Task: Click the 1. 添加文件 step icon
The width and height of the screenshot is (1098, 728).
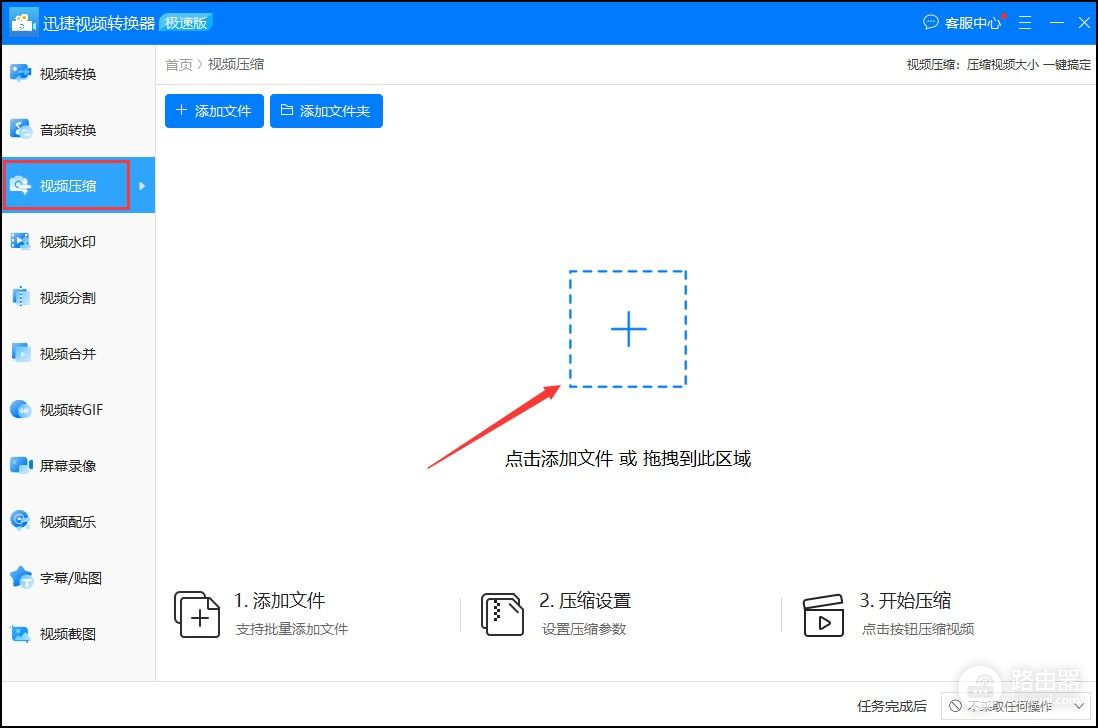Action: point(197,614)
